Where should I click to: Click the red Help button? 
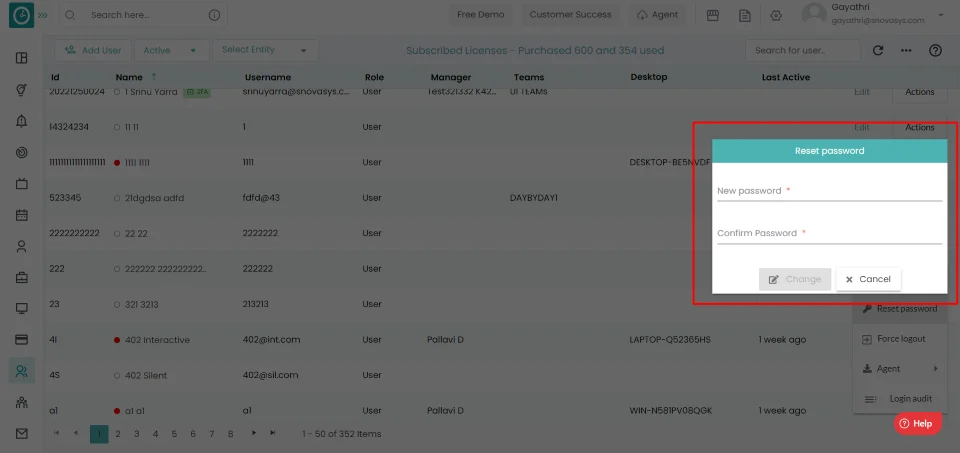(x=917, y=424)
